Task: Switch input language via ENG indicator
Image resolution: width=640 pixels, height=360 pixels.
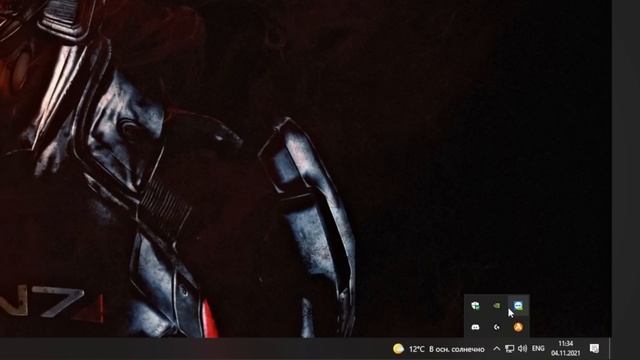Action: pos(538,349)
